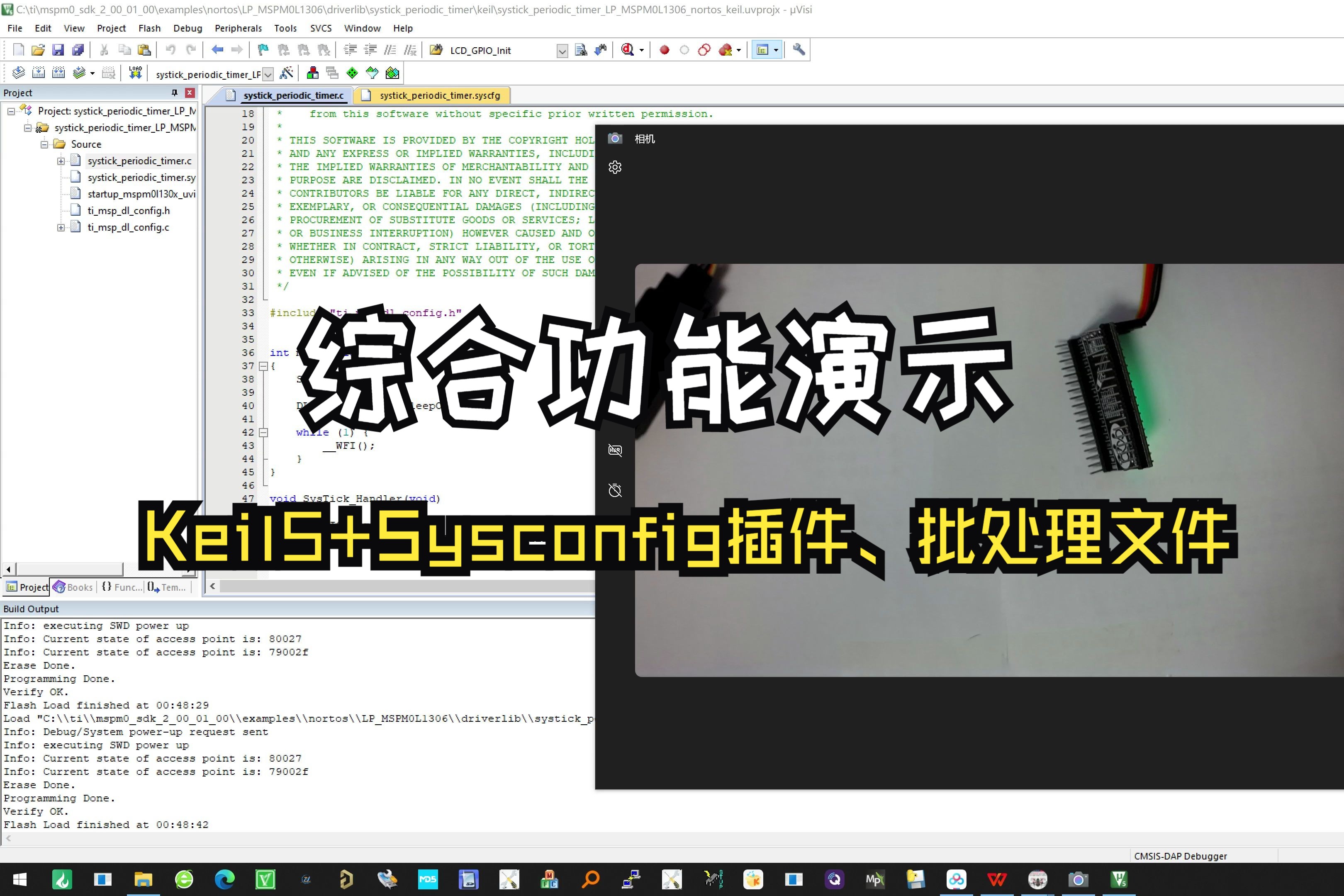
Task: Switch to the Functions panel tab
Action: click(x=122, y=587)
